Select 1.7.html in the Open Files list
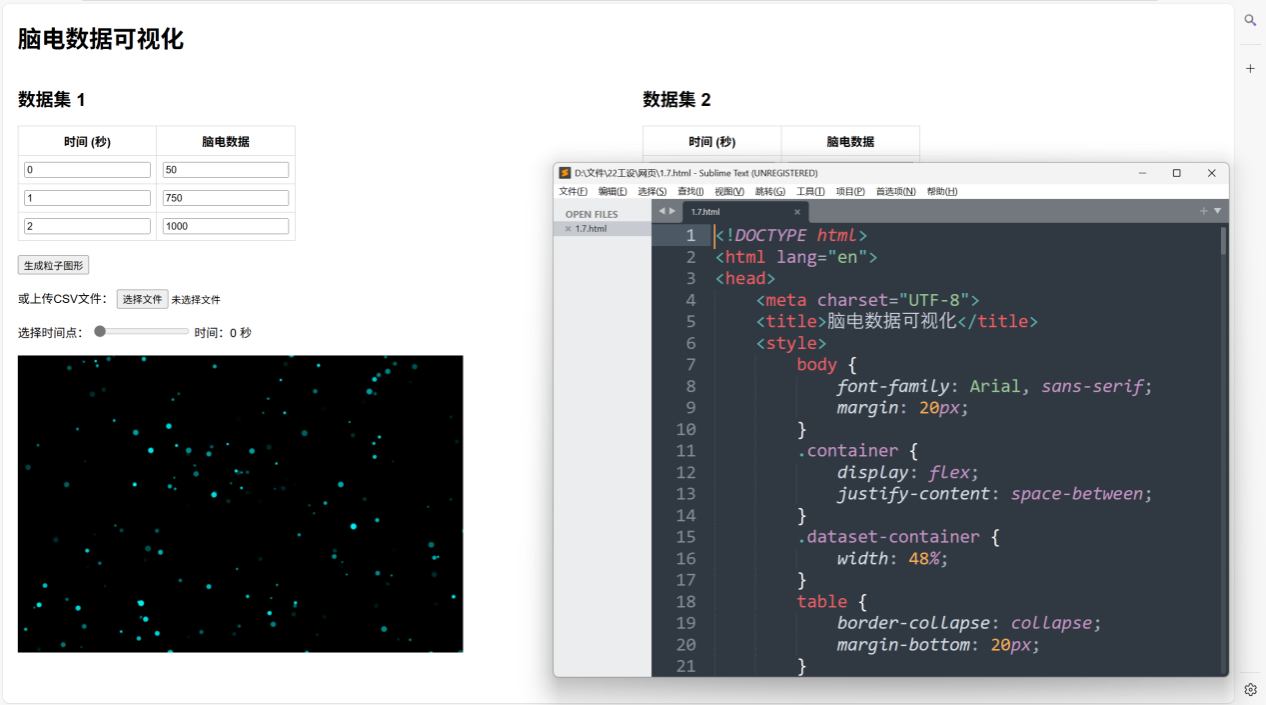 click(x=591, y=229)
